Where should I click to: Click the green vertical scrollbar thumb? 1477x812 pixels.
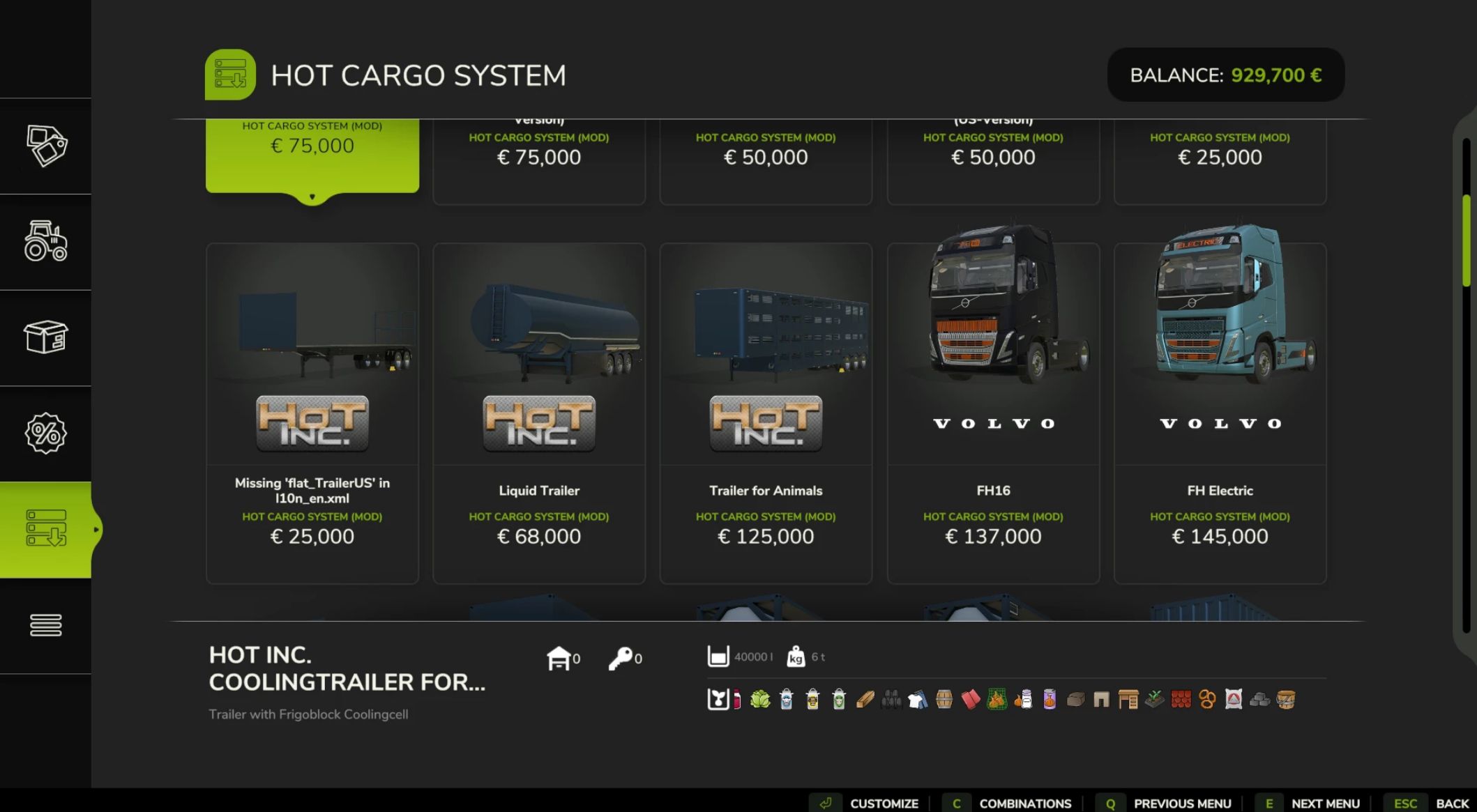click(1467, 241)
